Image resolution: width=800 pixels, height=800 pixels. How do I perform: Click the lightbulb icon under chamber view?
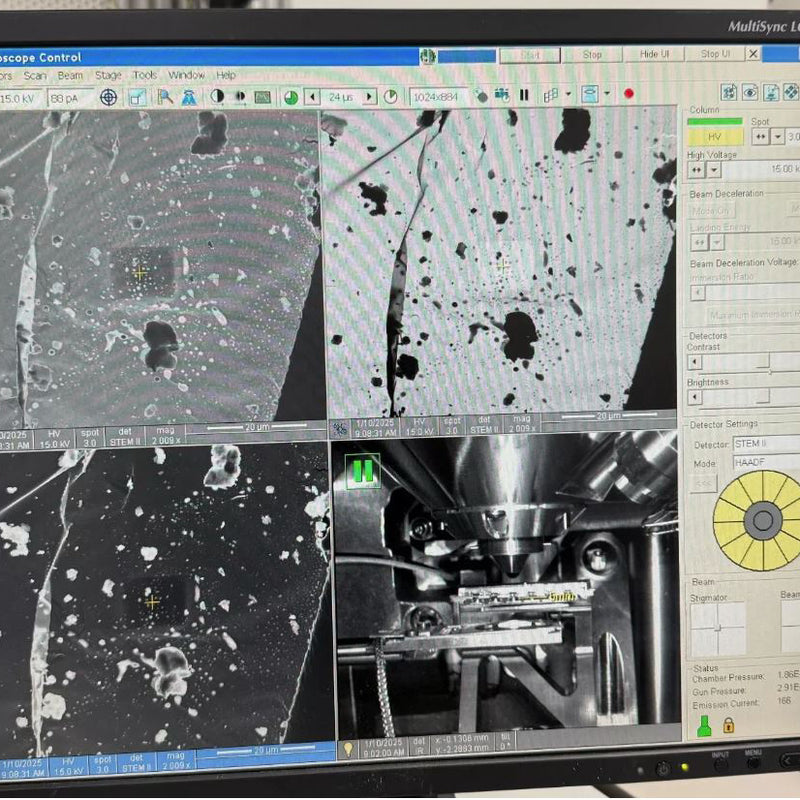[348, 749]
